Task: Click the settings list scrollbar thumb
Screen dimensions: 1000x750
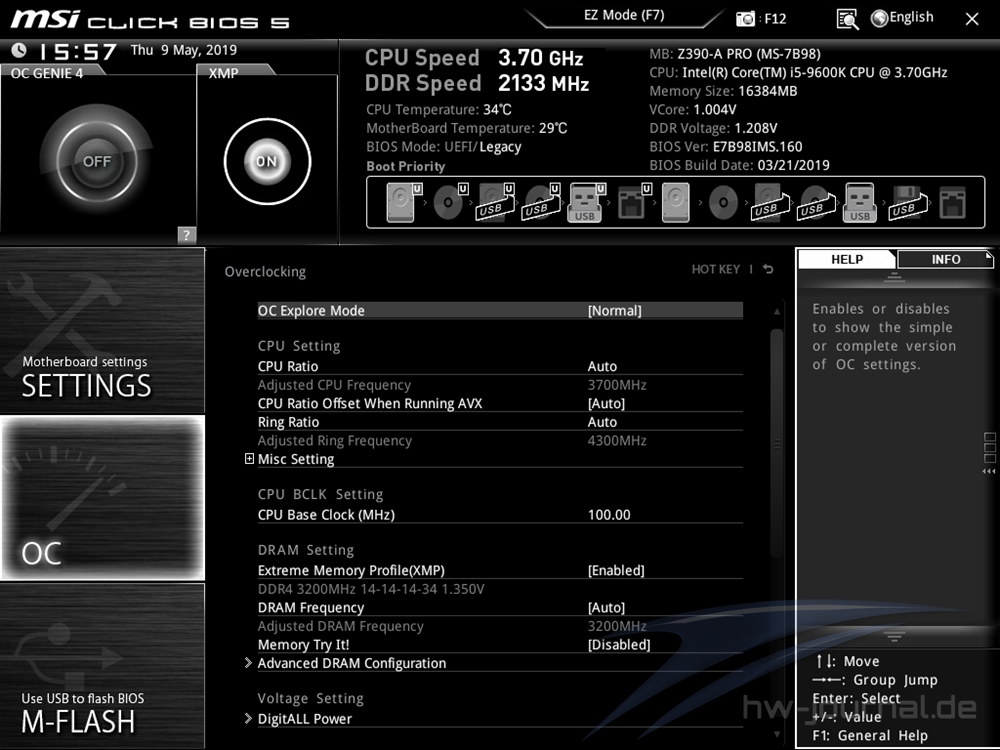Action: 776,443
